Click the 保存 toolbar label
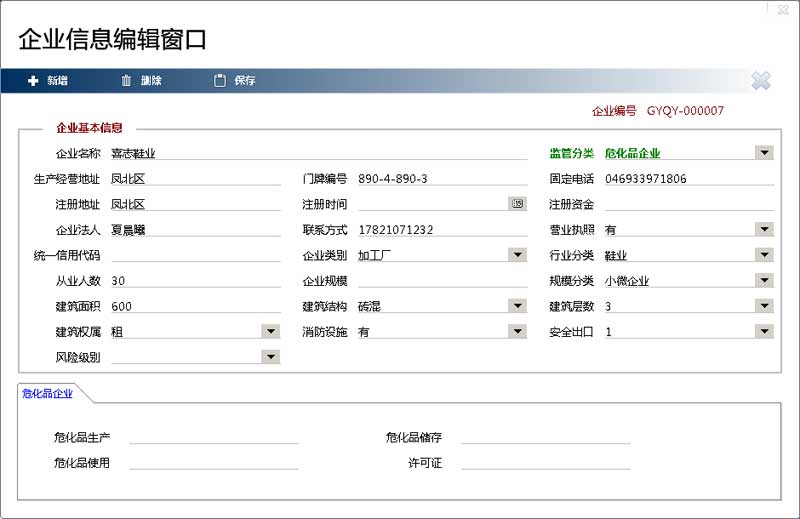800x519 pixels. coord(244,80)
